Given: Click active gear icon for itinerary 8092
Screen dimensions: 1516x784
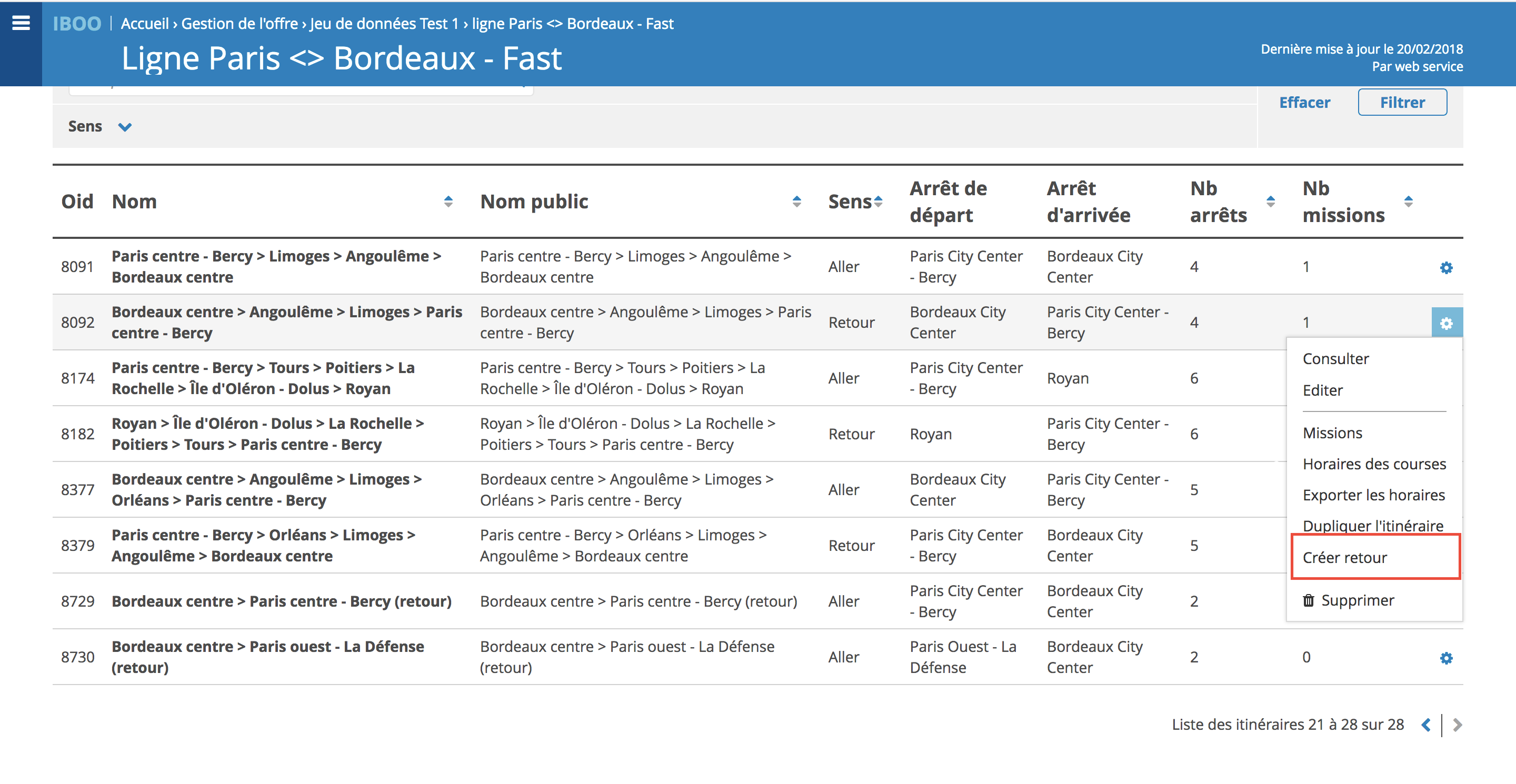Looking at the screenshot, I should pyautogui.click(x=1445, y=323).
